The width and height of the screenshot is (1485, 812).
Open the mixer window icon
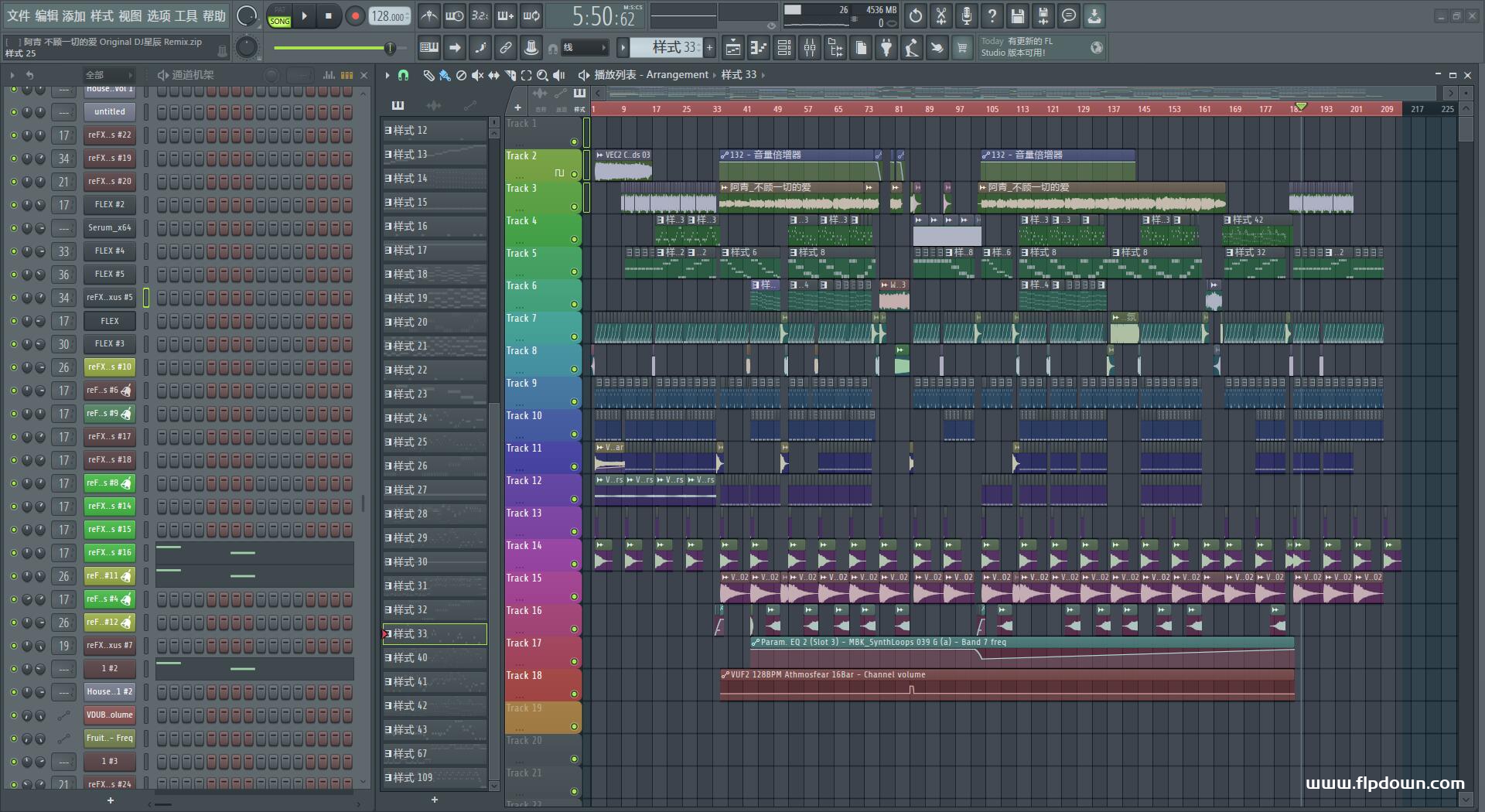(x=810, y=48)
